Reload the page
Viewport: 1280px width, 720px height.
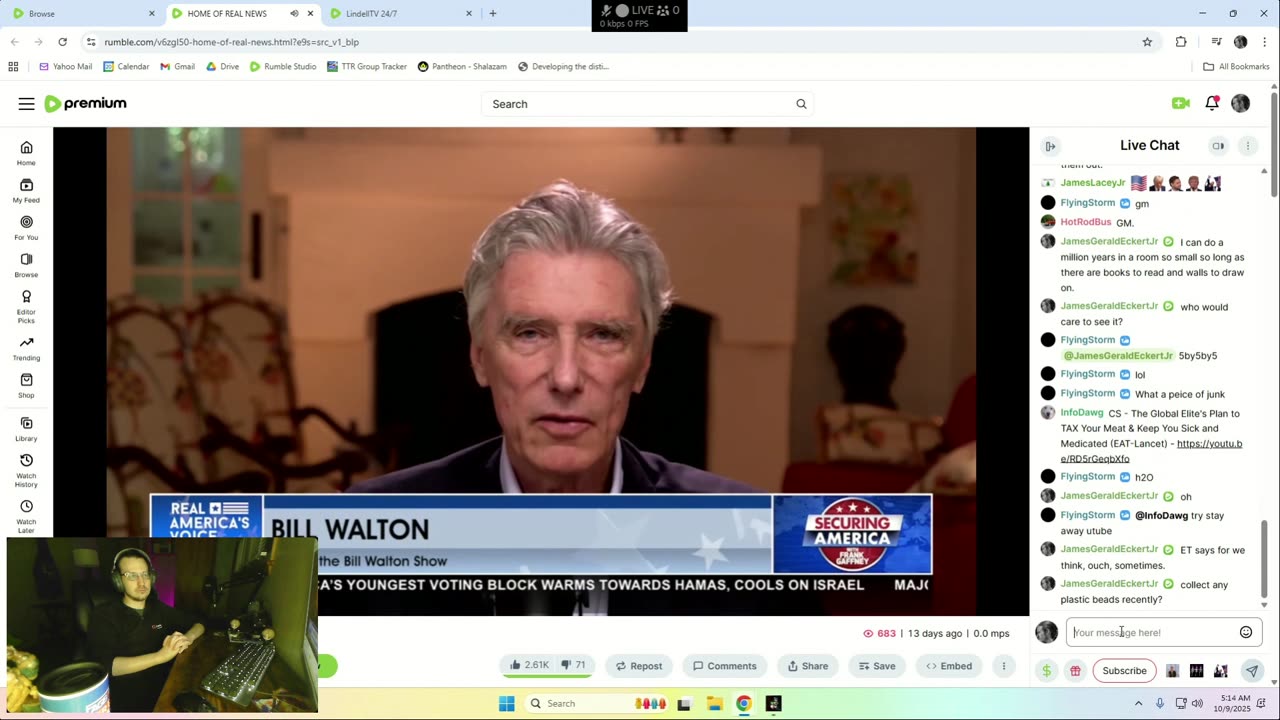coord(62,42)
